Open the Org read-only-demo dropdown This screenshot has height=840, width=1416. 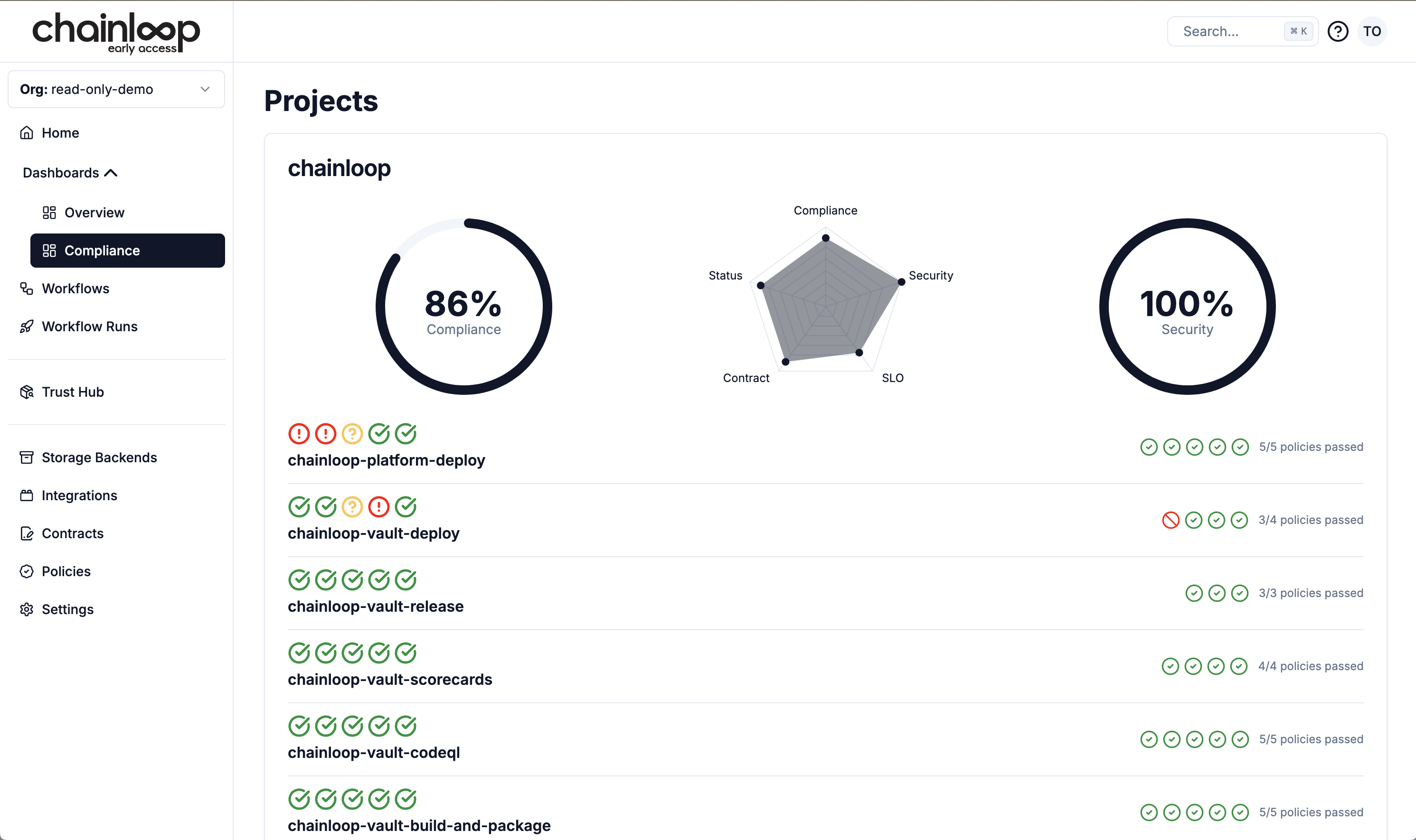[116, 89]
